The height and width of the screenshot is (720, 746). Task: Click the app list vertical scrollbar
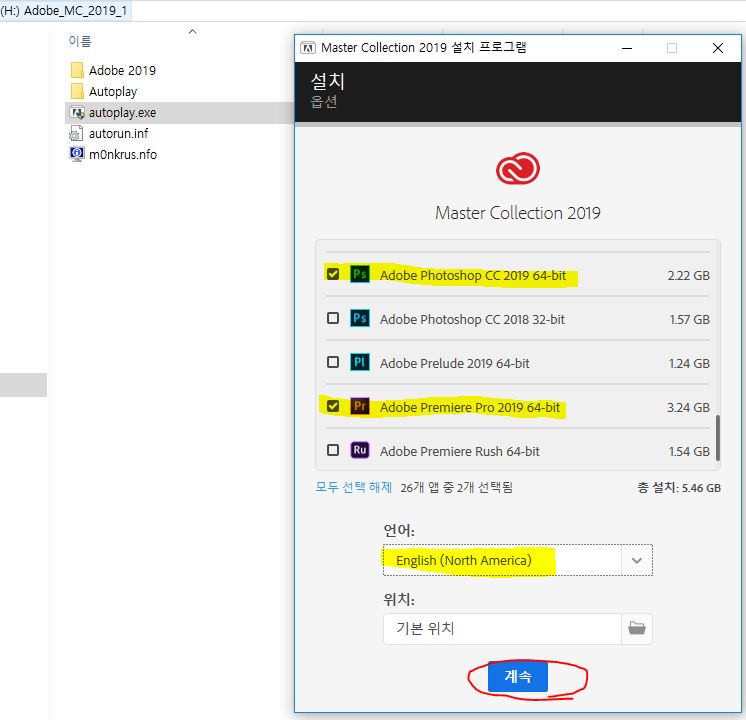[717, 438]
